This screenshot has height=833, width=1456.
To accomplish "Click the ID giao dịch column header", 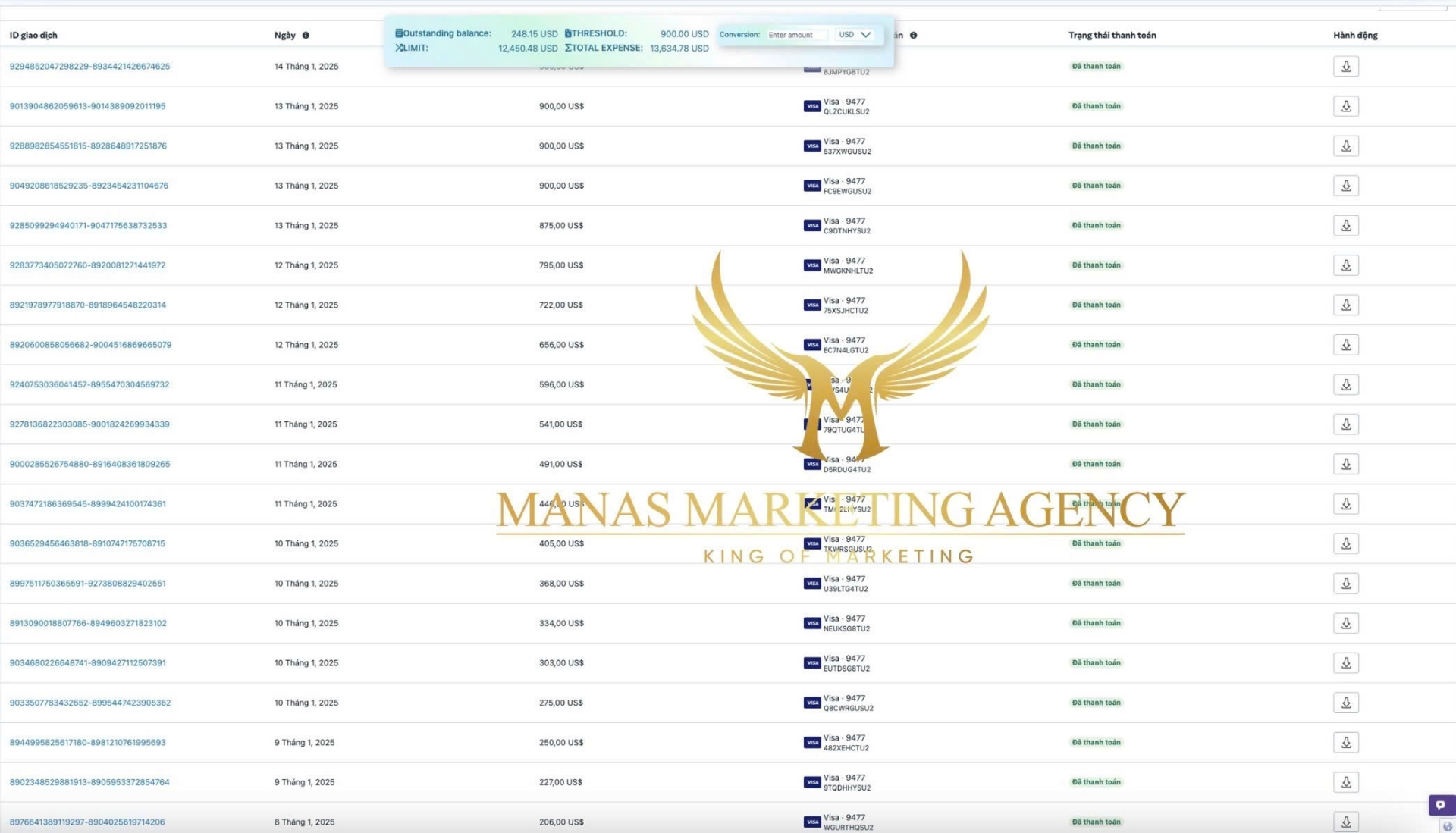I will 33,35.
